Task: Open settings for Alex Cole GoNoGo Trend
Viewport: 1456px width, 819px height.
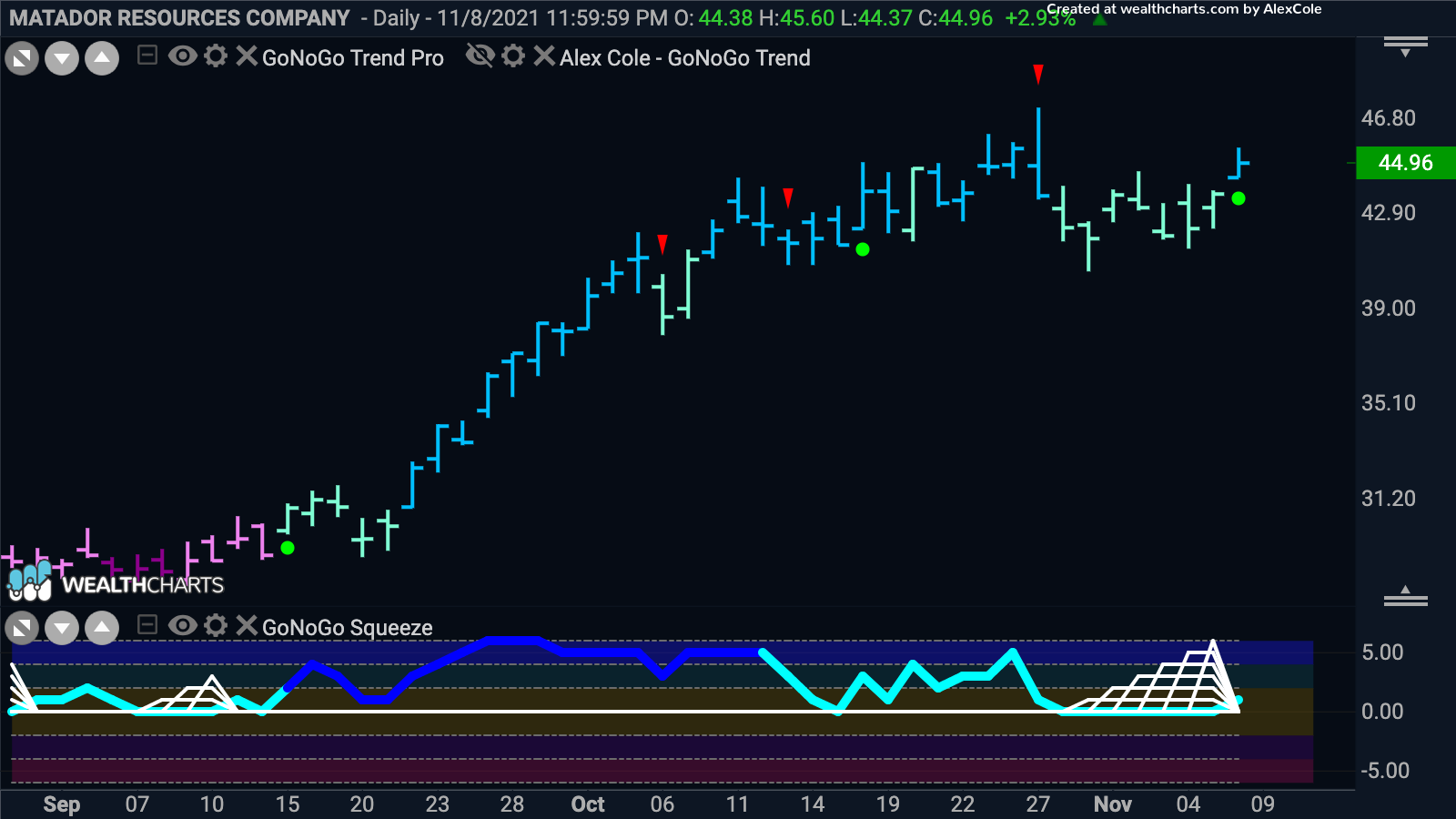Action: 513,56
